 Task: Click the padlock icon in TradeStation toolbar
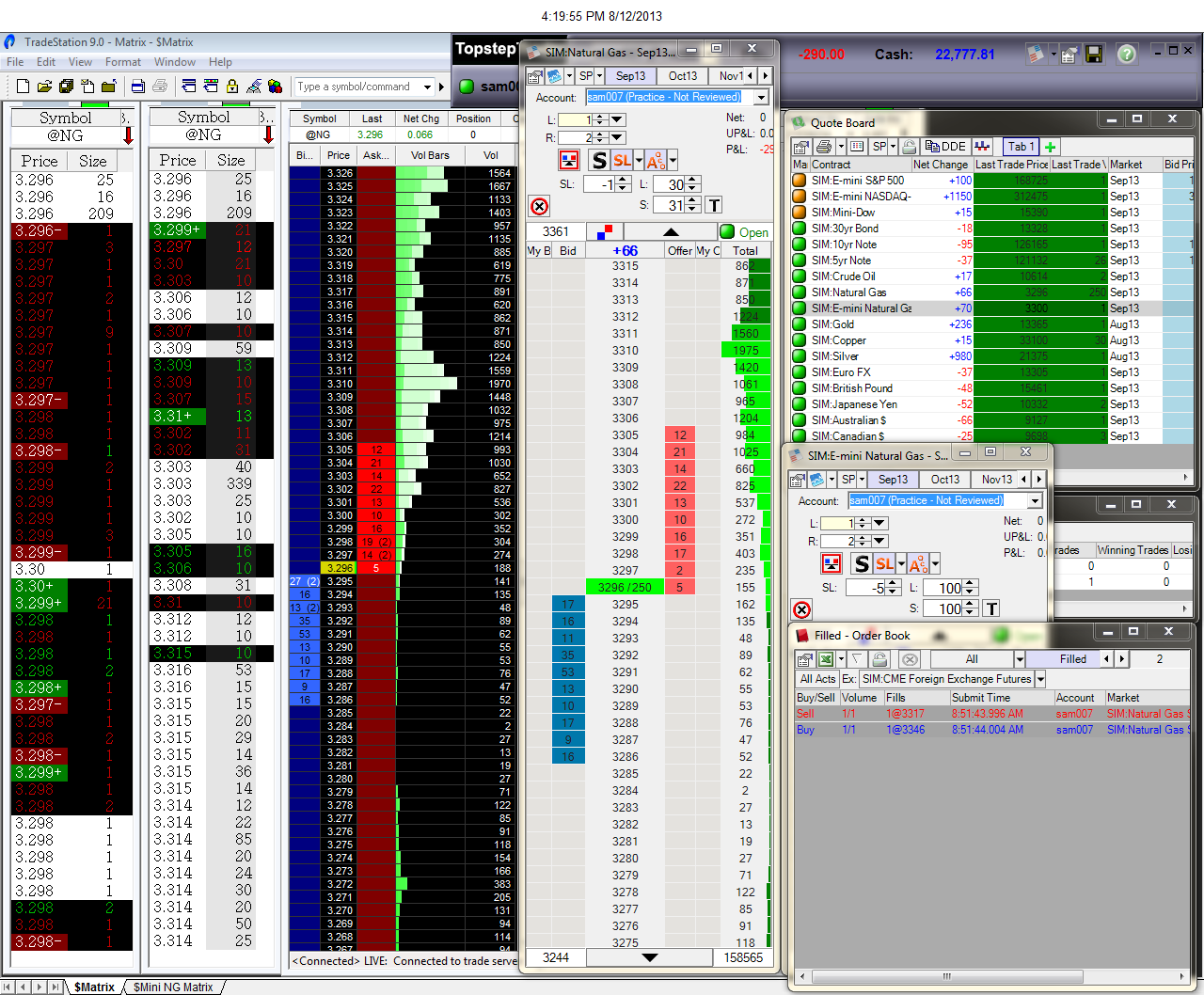(232, 87)
